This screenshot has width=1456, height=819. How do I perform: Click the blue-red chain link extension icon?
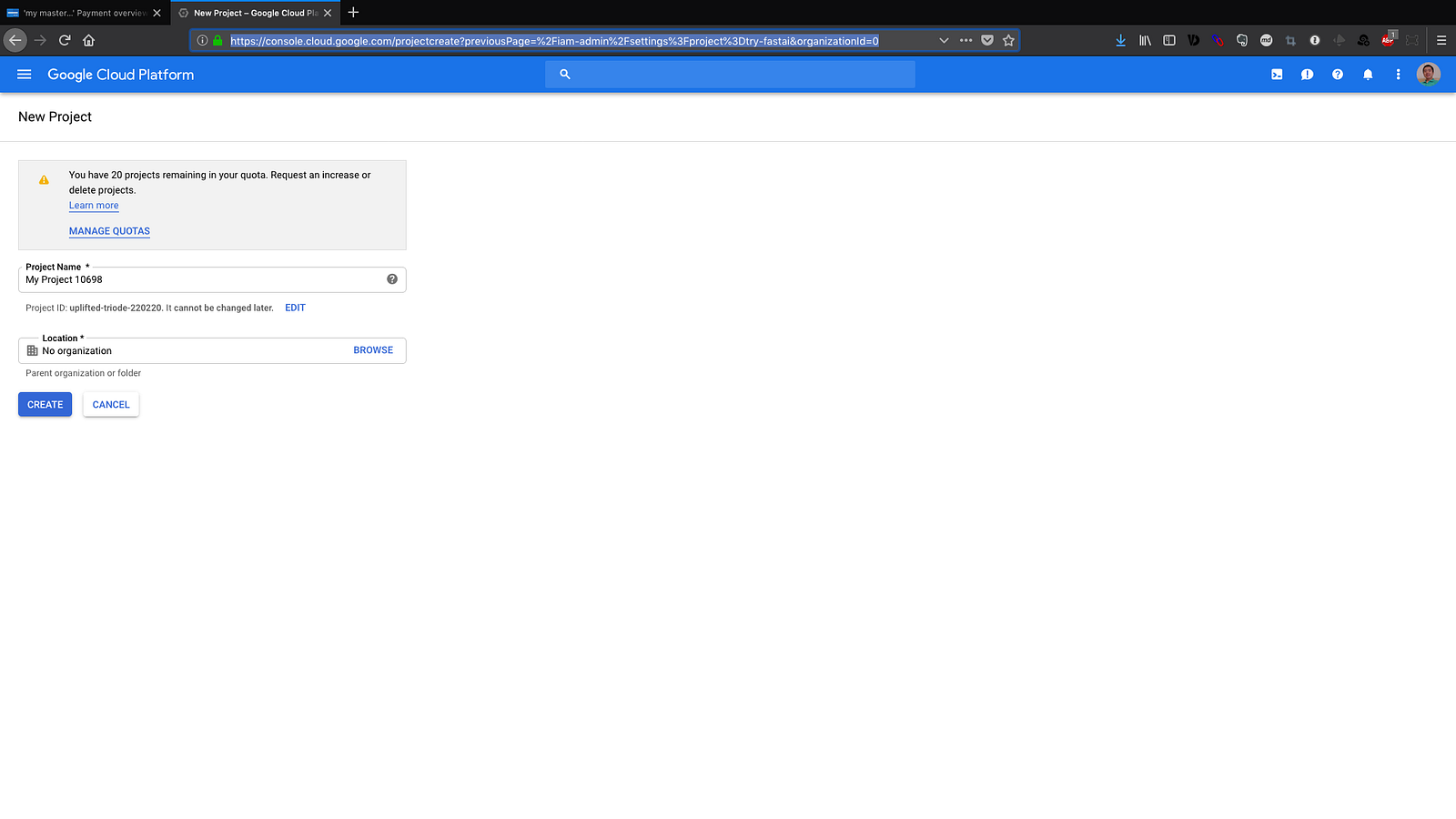[x=1218, y=40]
